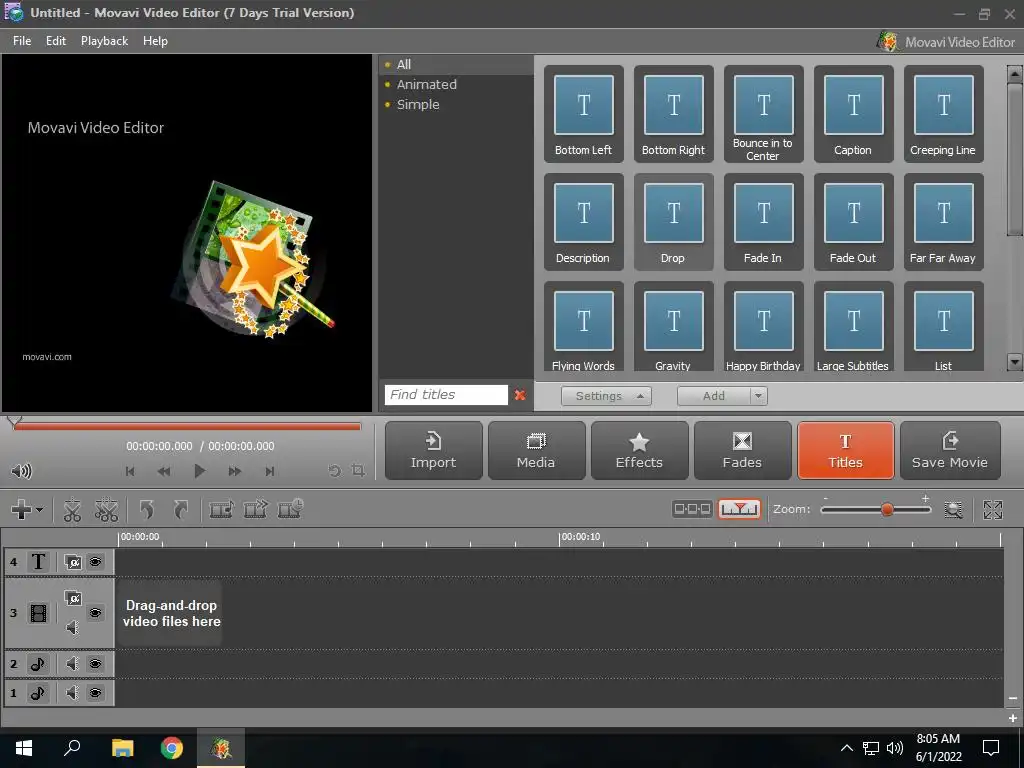The image size is (1024, 768).
Task: Step forward with fast-forward button
Action: (x=234, y=471)
